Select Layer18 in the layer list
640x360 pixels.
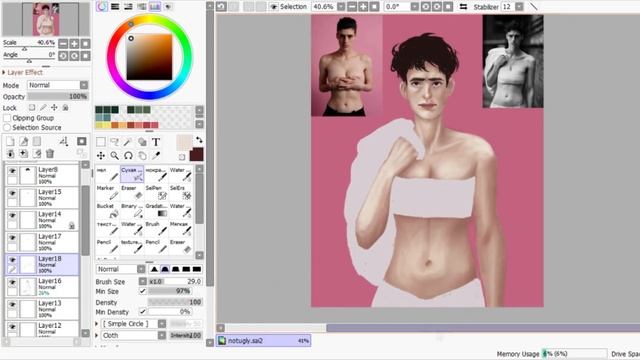tap(42, 264)
